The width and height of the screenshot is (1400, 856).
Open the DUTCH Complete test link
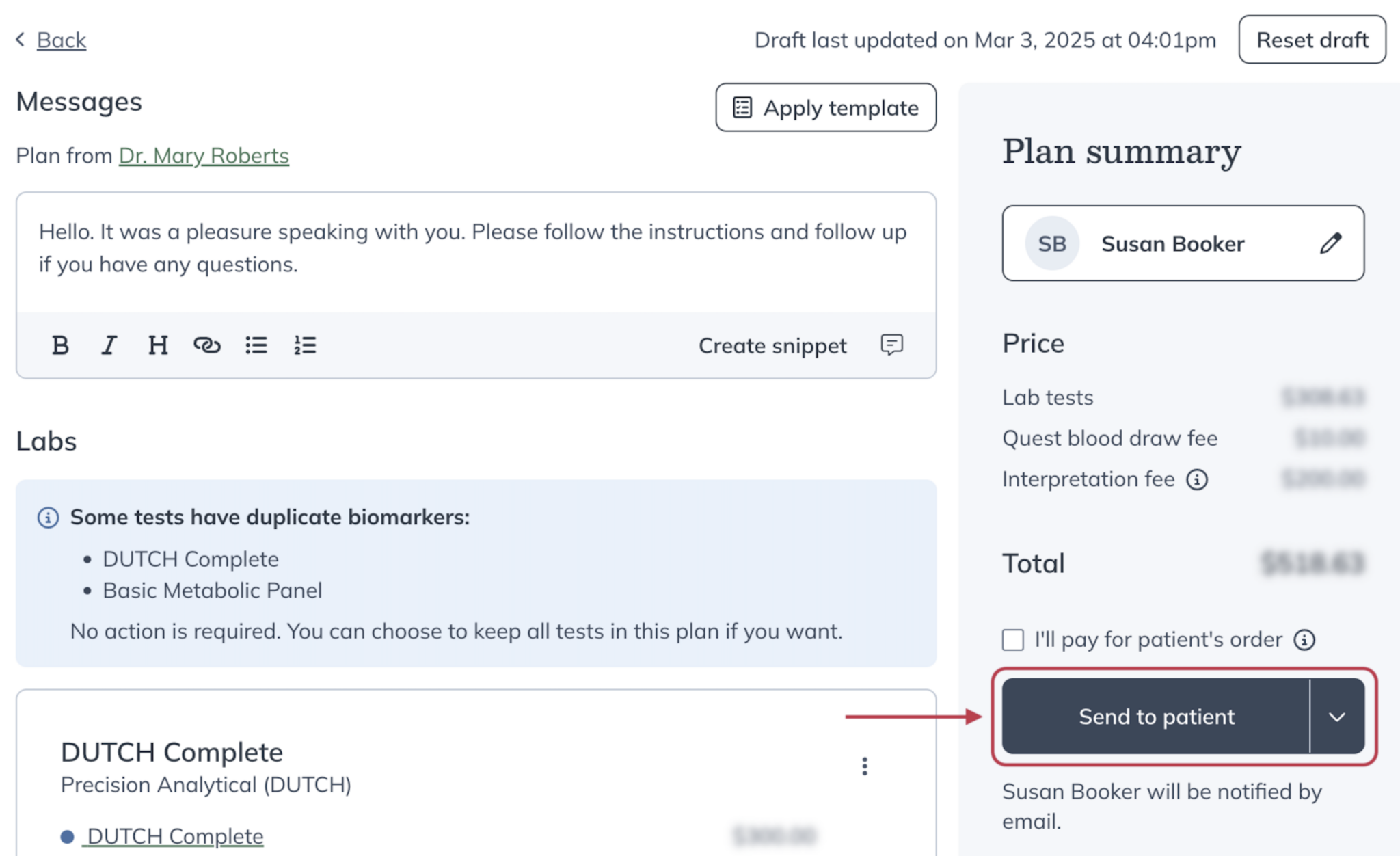pos(175,836)
